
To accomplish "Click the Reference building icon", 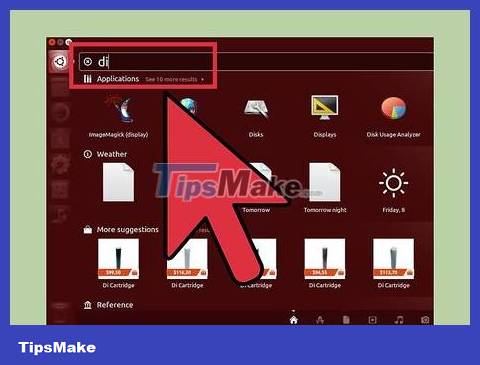I will tap(88, 305).
